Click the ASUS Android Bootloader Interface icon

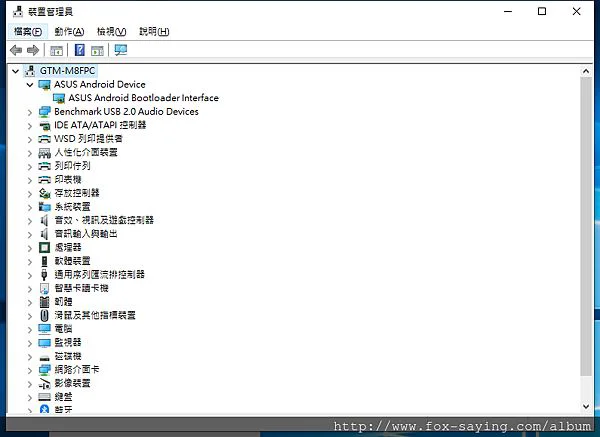59,98
